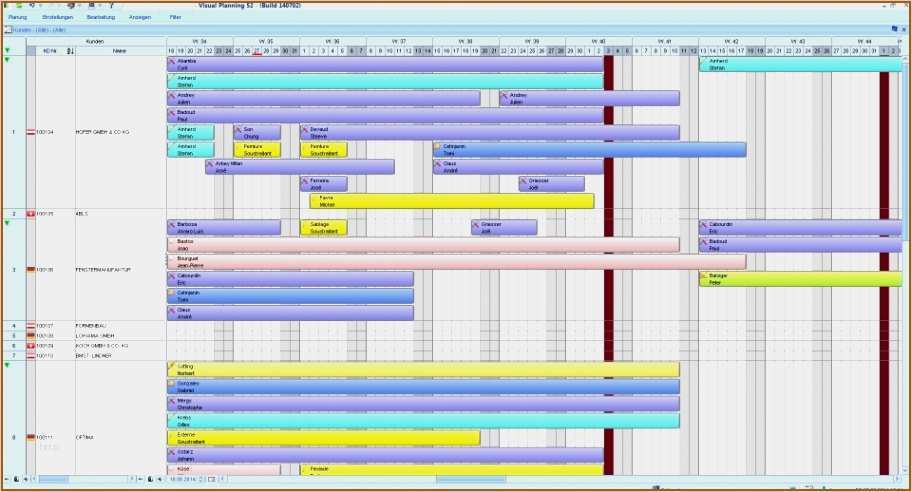912x492 pixels.
Task: Click the date field in bottom bar
Action: (183, 479)
